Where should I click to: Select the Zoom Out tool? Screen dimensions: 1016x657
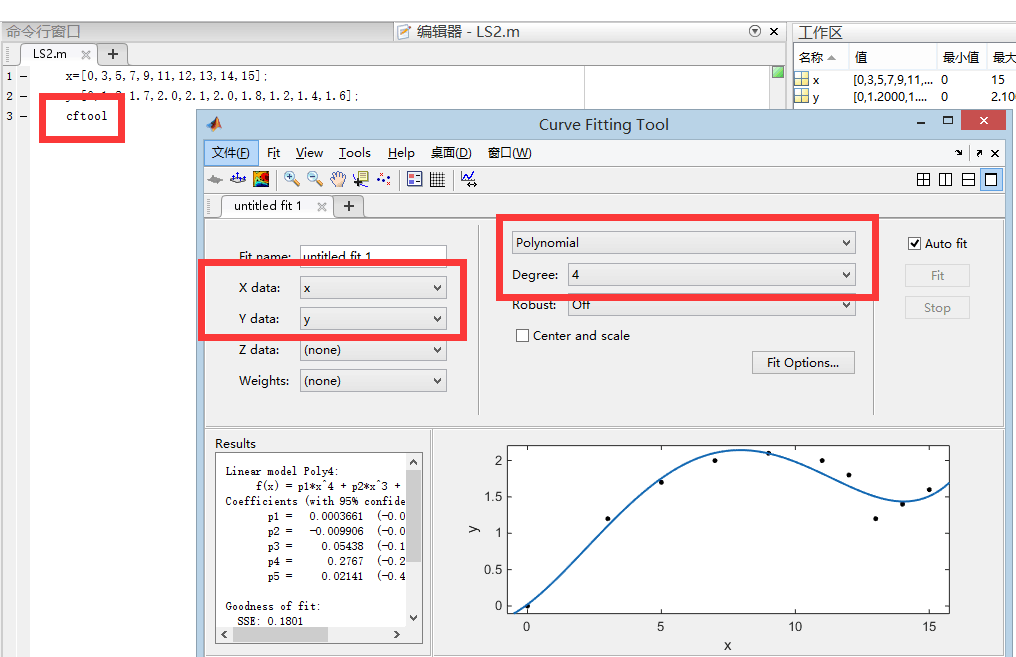pos(314,179)
